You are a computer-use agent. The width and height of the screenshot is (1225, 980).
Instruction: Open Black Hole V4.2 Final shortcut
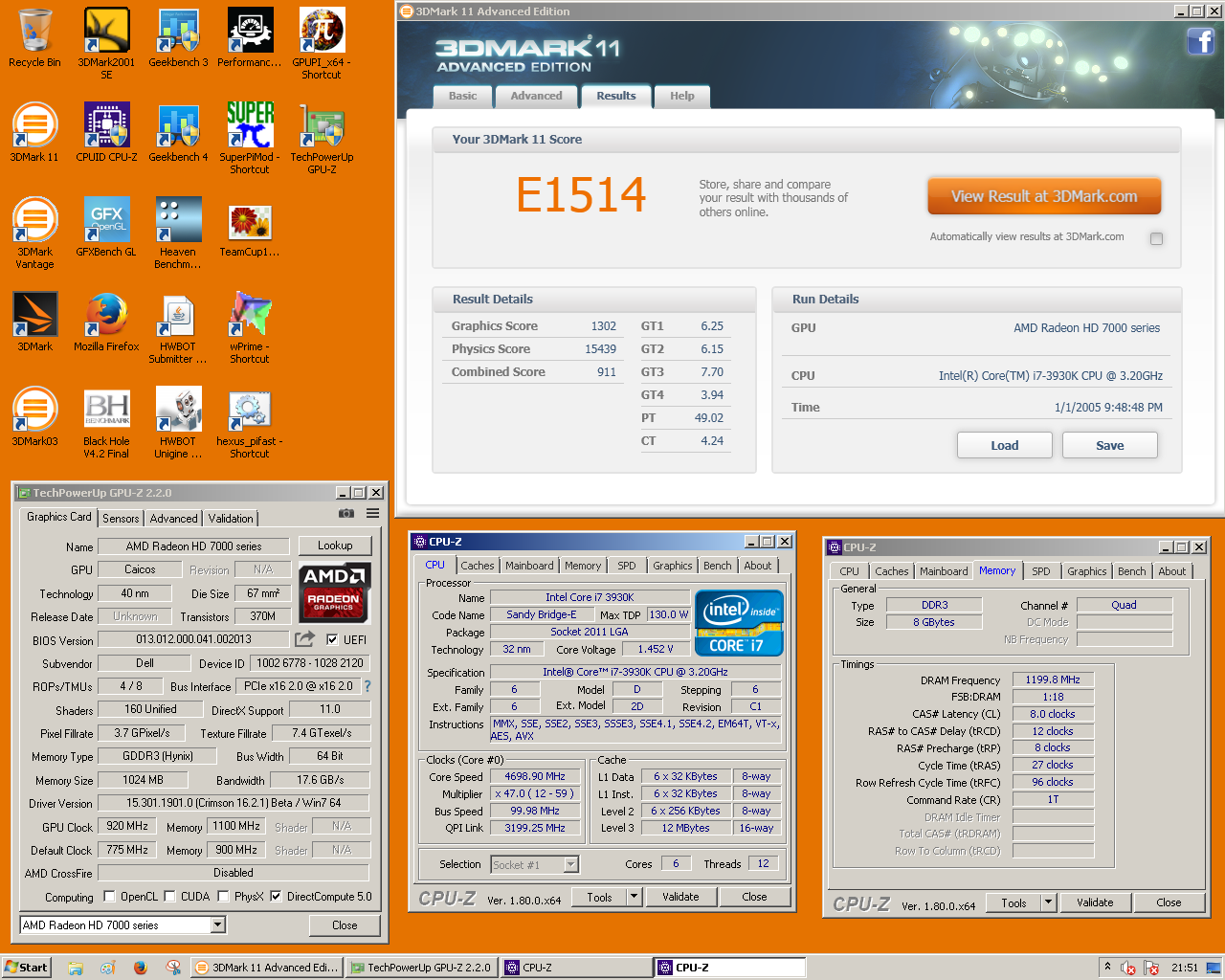106,422
